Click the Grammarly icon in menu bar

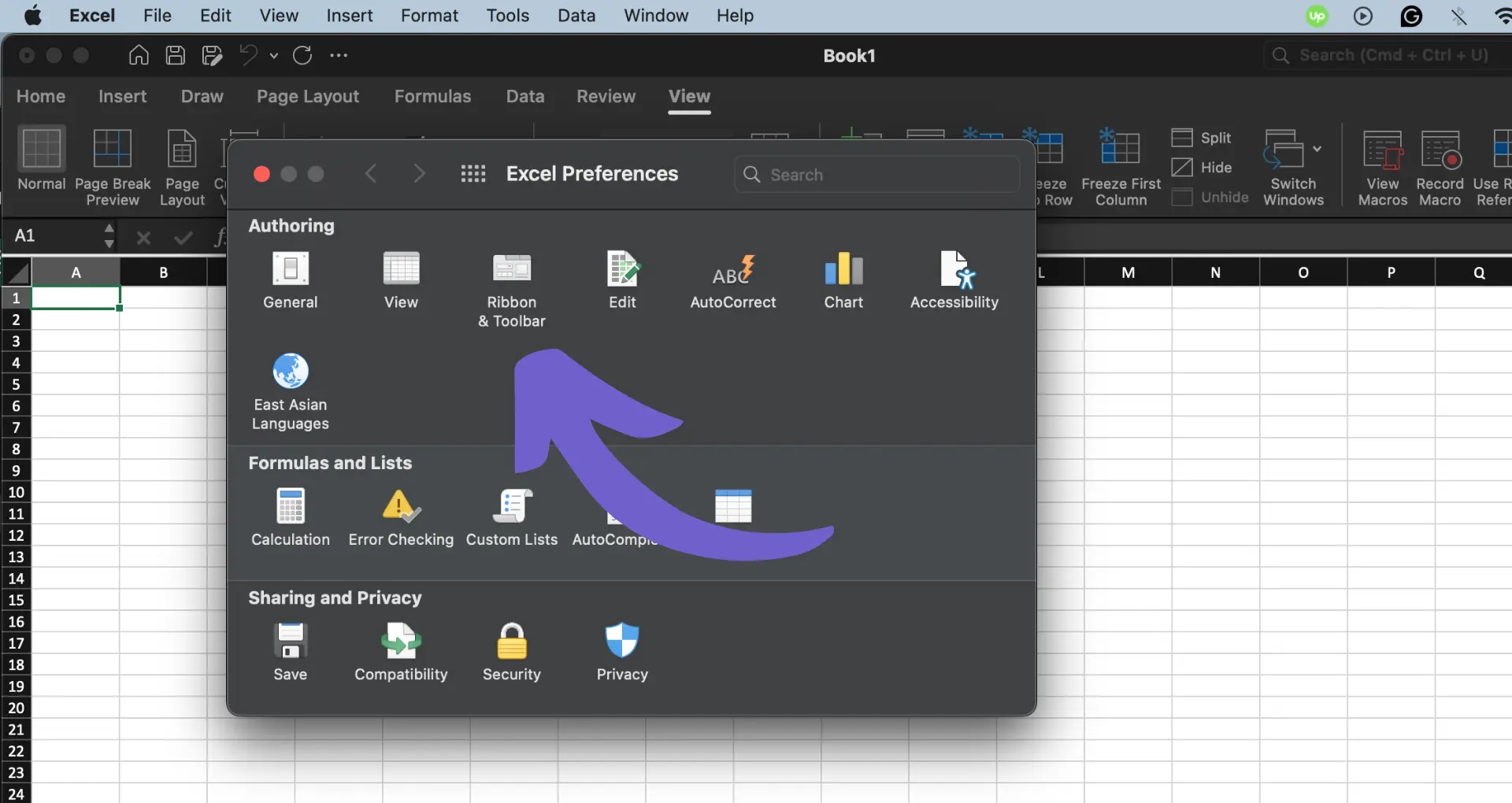(1411, 16)
